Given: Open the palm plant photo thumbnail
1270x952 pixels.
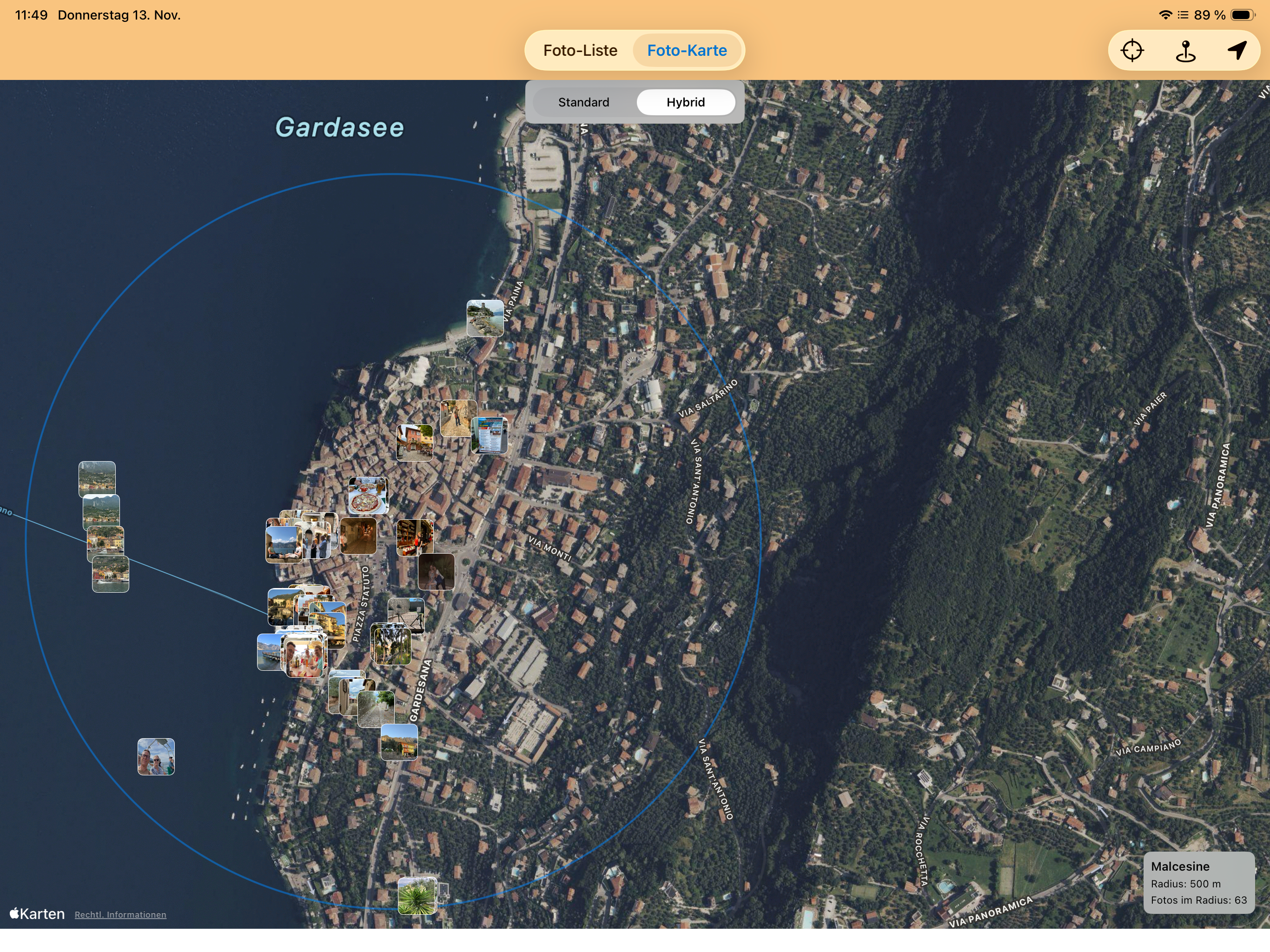Looking at the screenshot, I should [417, 895].
